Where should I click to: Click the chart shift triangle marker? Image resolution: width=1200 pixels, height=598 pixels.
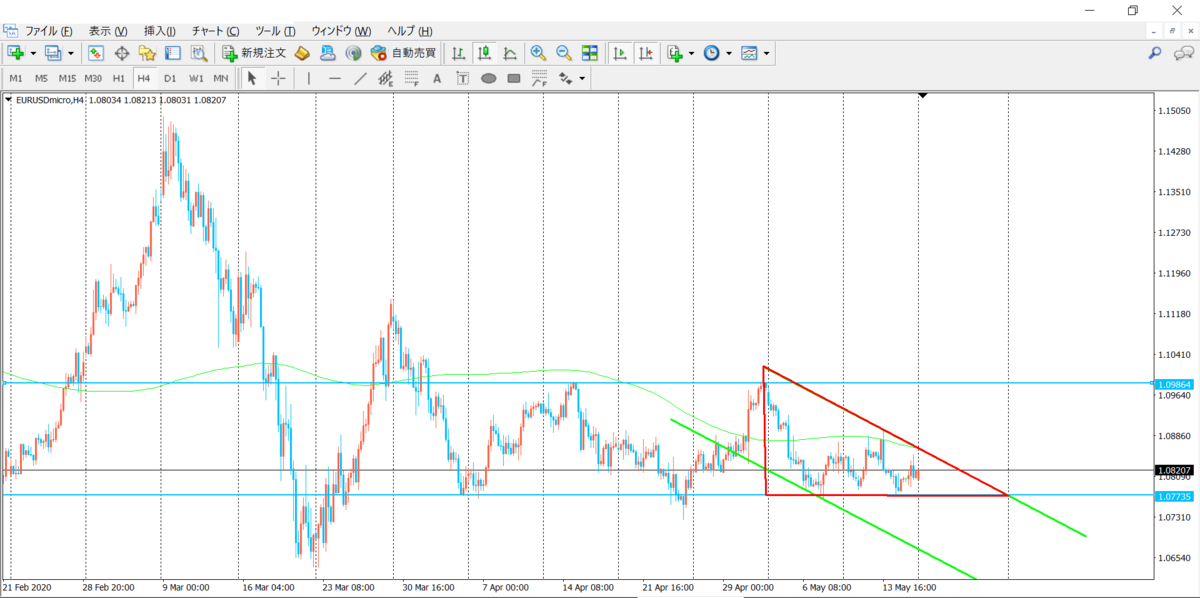(923, 95)
